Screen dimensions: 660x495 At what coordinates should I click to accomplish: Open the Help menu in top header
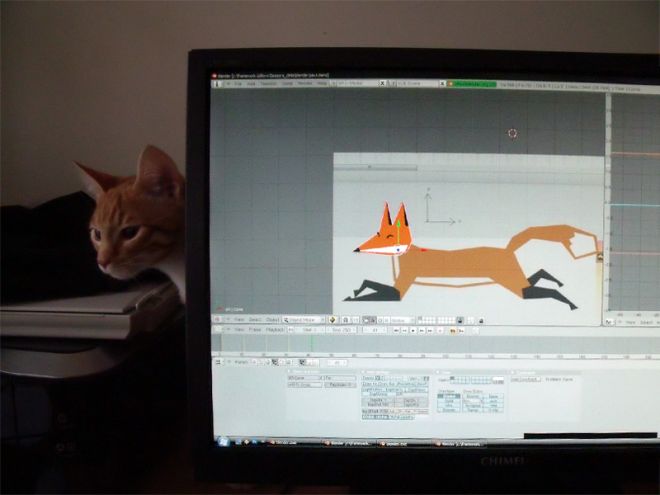coord(321,84)
